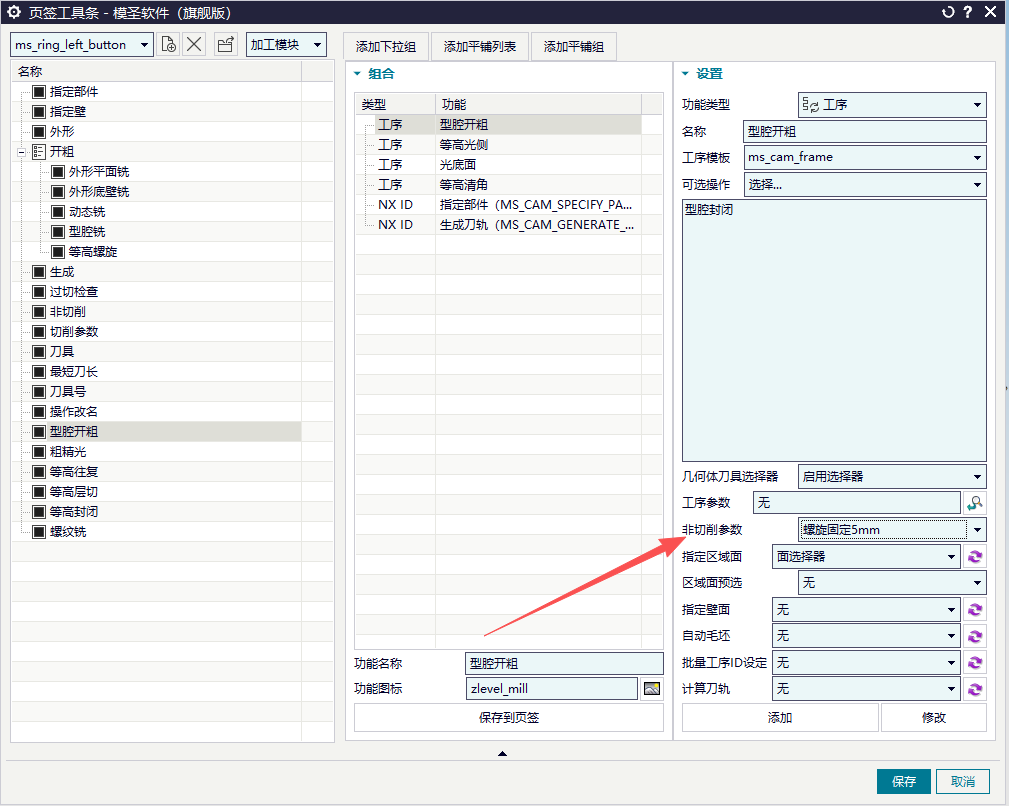The height and width of the screenshot is (806, 1009).
Task: Click the 功能名称 input field
Action: click(564, 663)
